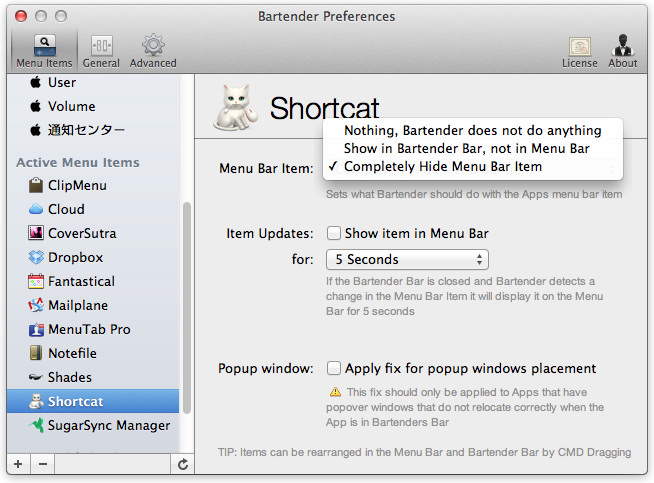
Task: Click the Menu Bar Item label
Action: pyautogui.click(x=266, y=168)
